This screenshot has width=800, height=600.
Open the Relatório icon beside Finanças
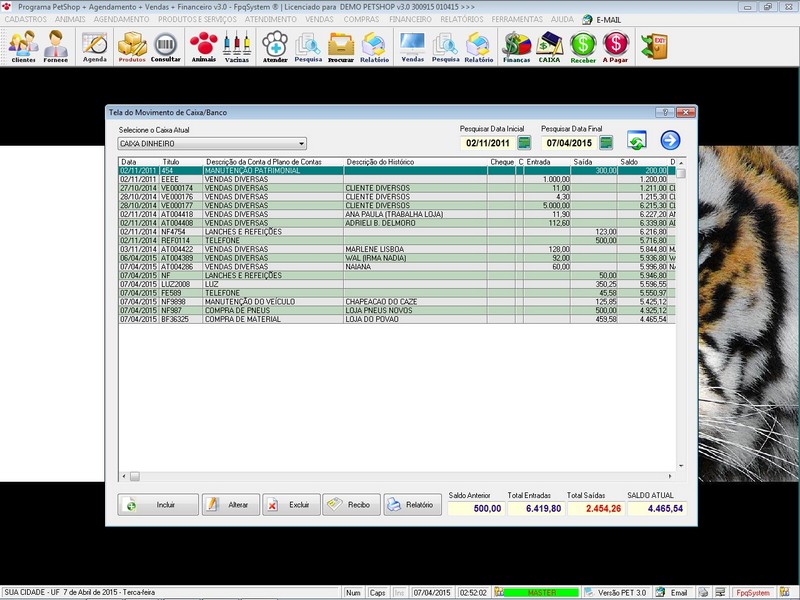coord(479,46)
